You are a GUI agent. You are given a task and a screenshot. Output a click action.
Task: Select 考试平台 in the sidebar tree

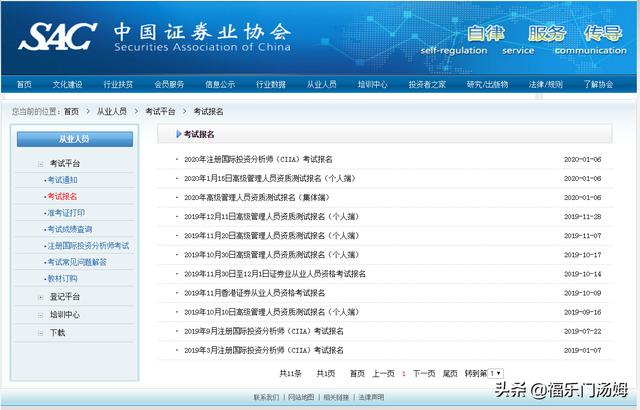65,164
